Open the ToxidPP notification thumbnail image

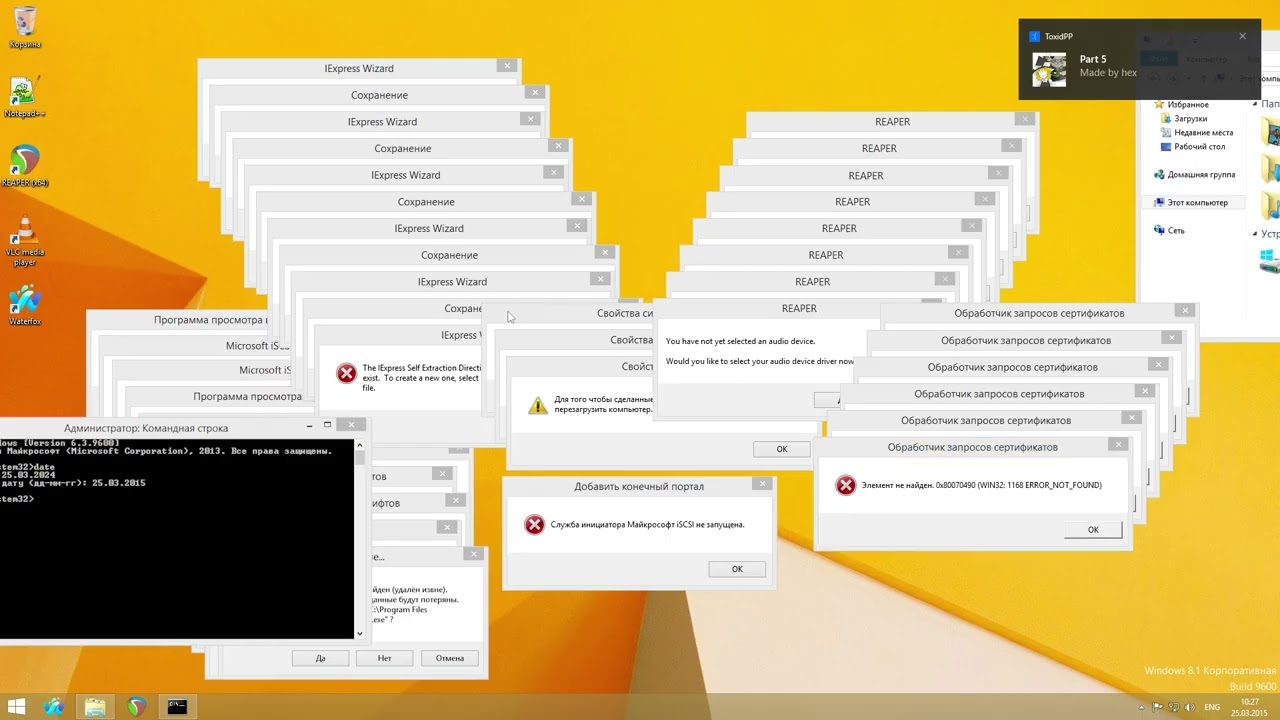[x=1049, y=70]
